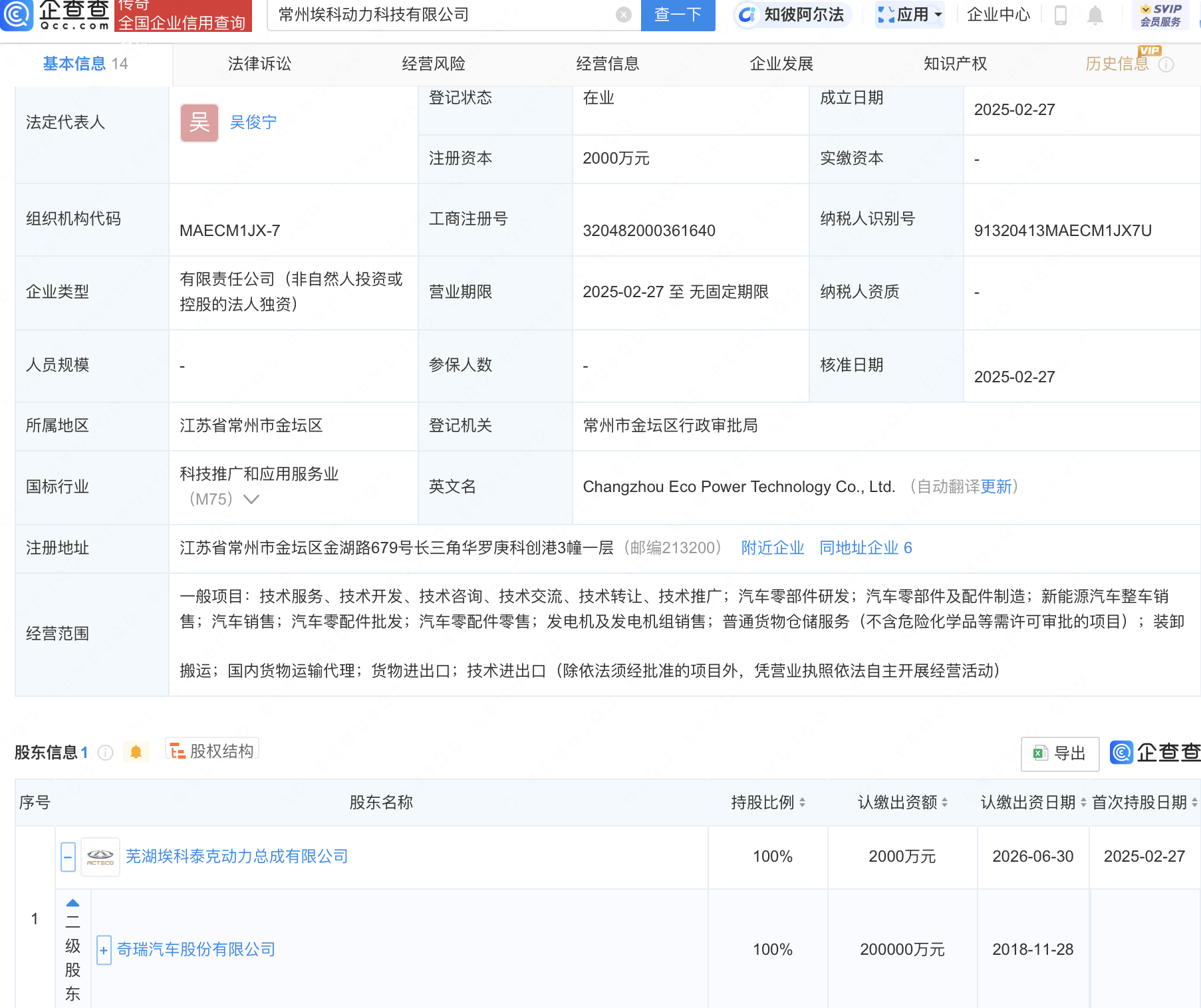Click the Qichacha logo in header
Viewport: 1201px width, 1008px height.
[56, 15]
